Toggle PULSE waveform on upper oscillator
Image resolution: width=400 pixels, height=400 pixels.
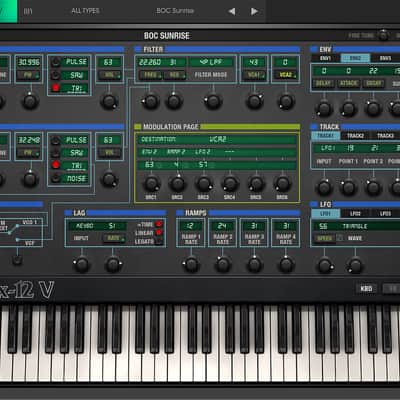click(x=56, y=62)
